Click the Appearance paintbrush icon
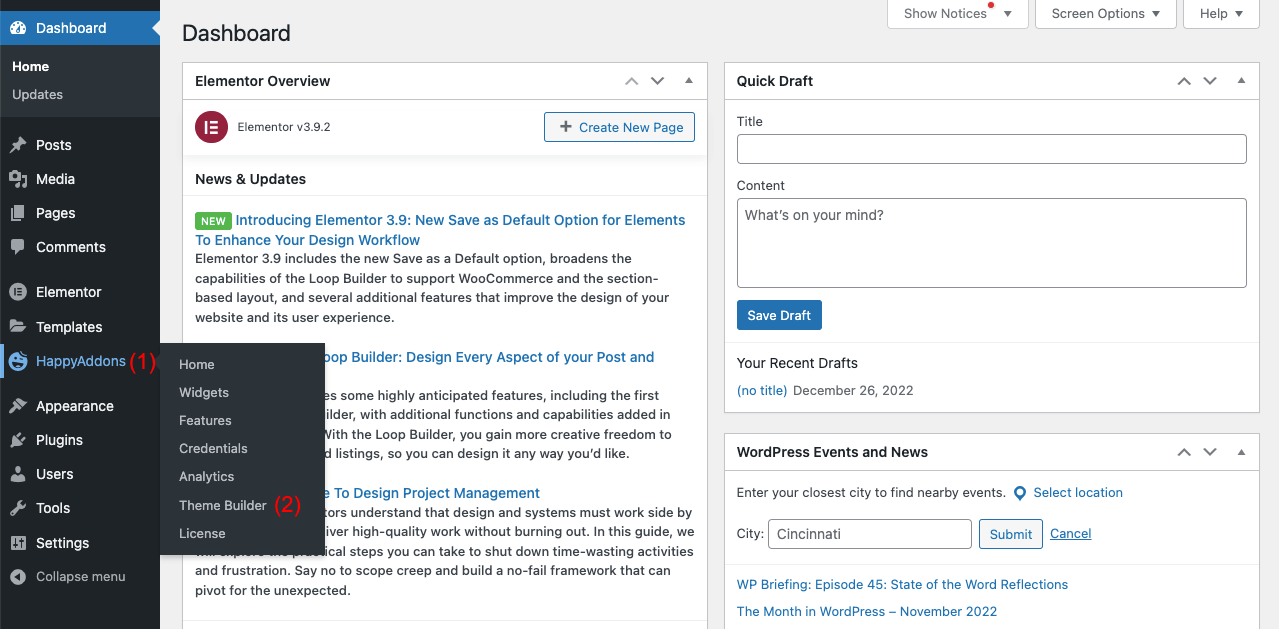Screen dimensions: 1279x629 pos(18,406)
